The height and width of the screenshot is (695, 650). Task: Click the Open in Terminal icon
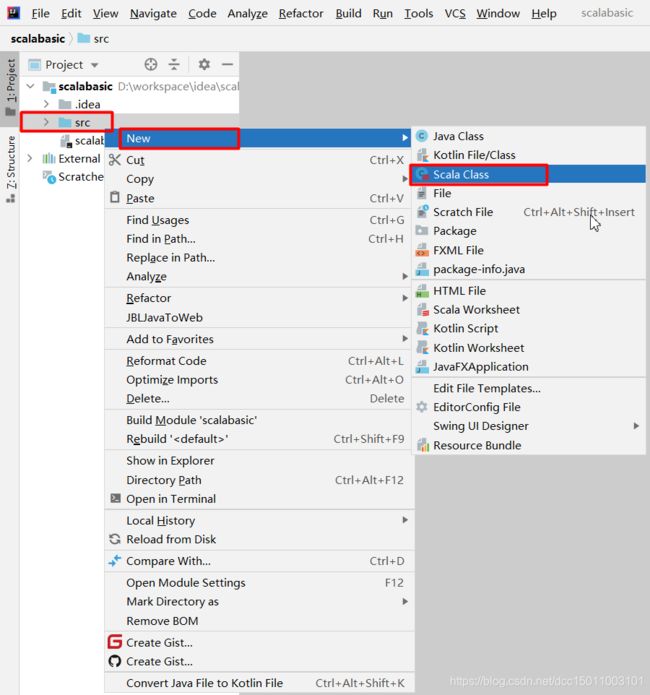(115, 498)
